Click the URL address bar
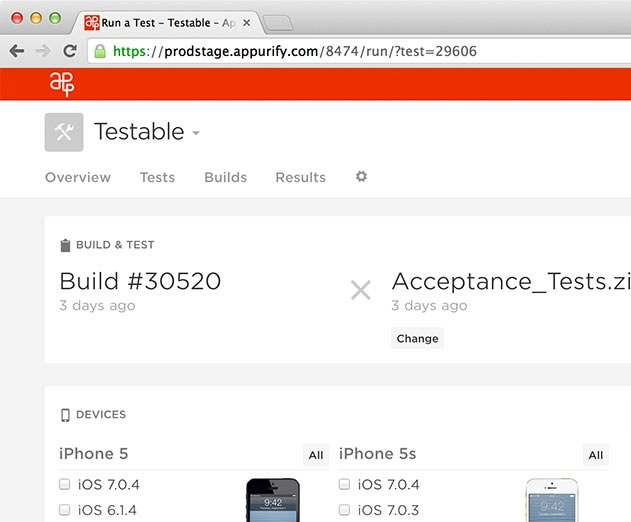The height and width of the screenshot is (522, 631). coord(359,51)
